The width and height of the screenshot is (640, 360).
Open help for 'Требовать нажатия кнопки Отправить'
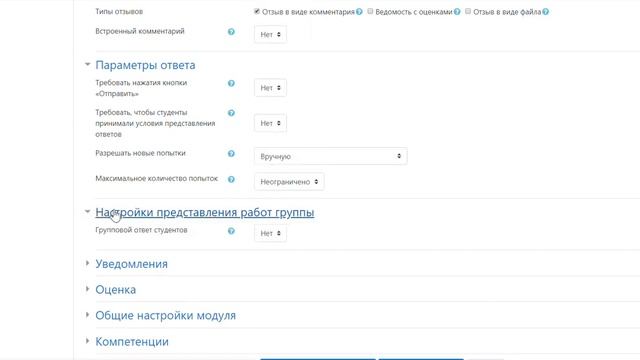pos(231,83)
